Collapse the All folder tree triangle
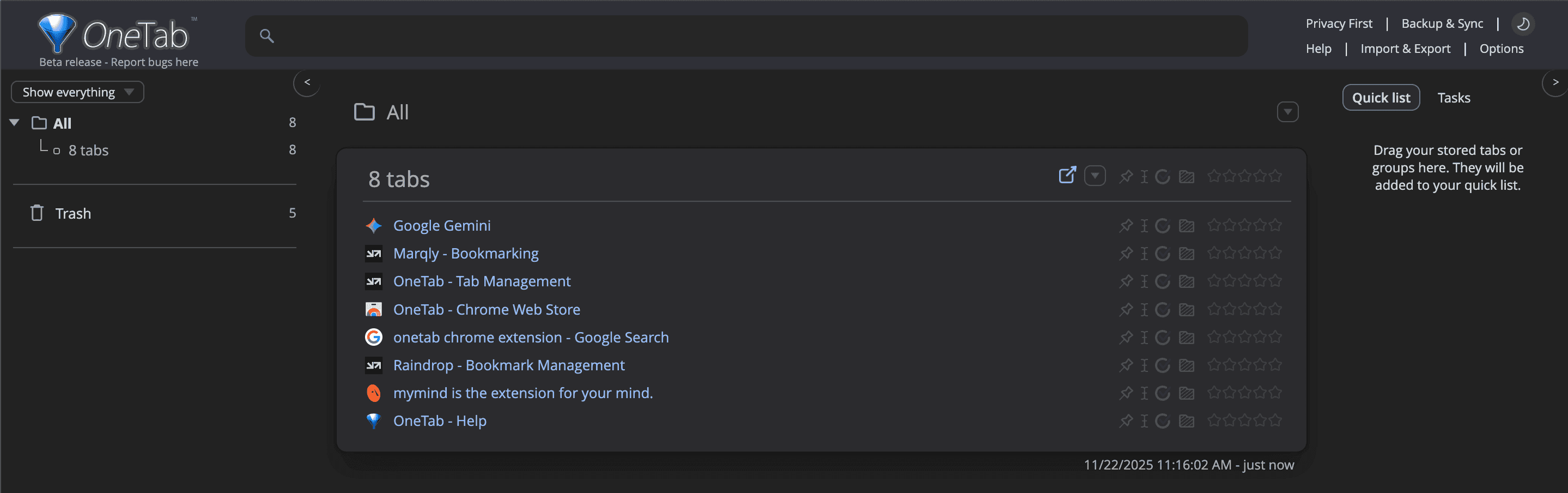The width and height of the screenshot is (1568, 493). click(x=15, y=123)
